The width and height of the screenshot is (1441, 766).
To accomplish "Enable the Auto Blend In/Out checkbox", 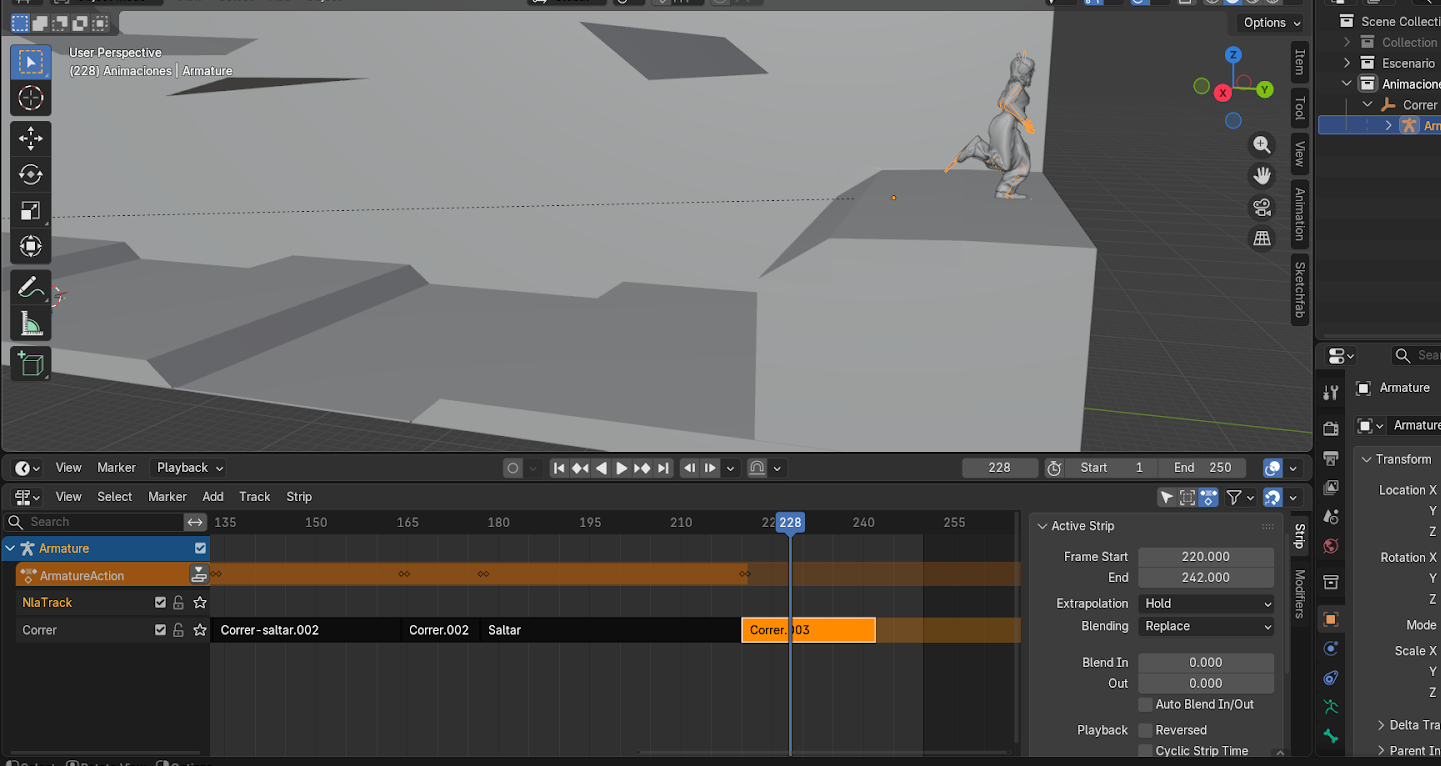I will (1146, 704).
